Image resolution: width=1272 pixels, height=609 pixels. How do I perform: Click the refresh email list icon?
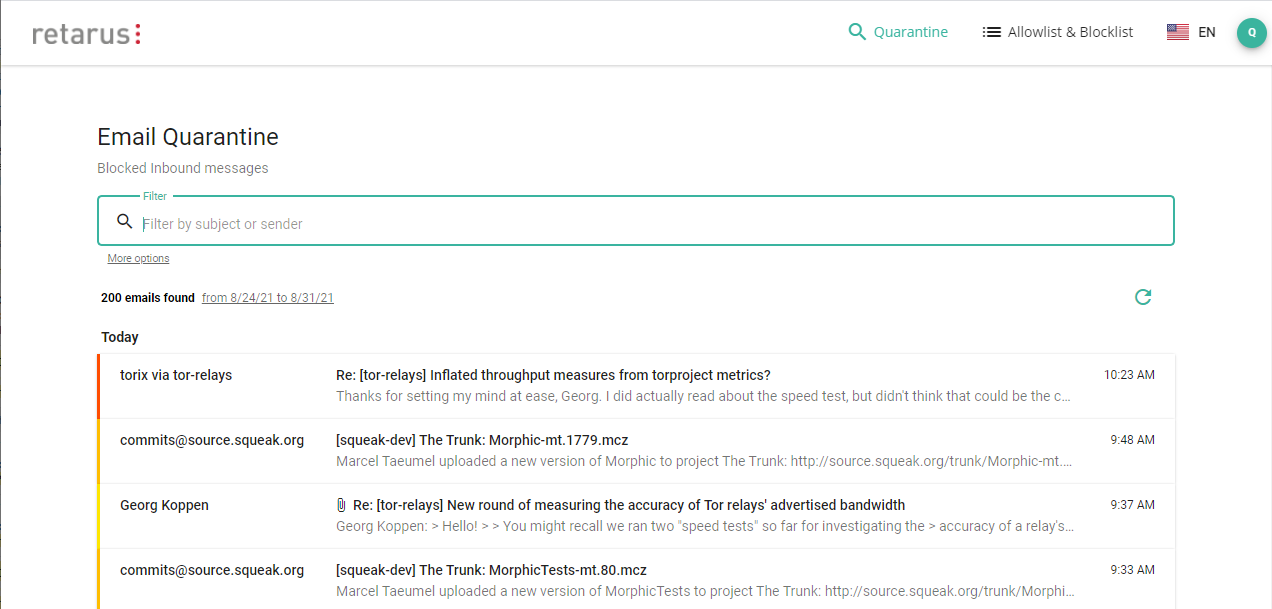1143,297
